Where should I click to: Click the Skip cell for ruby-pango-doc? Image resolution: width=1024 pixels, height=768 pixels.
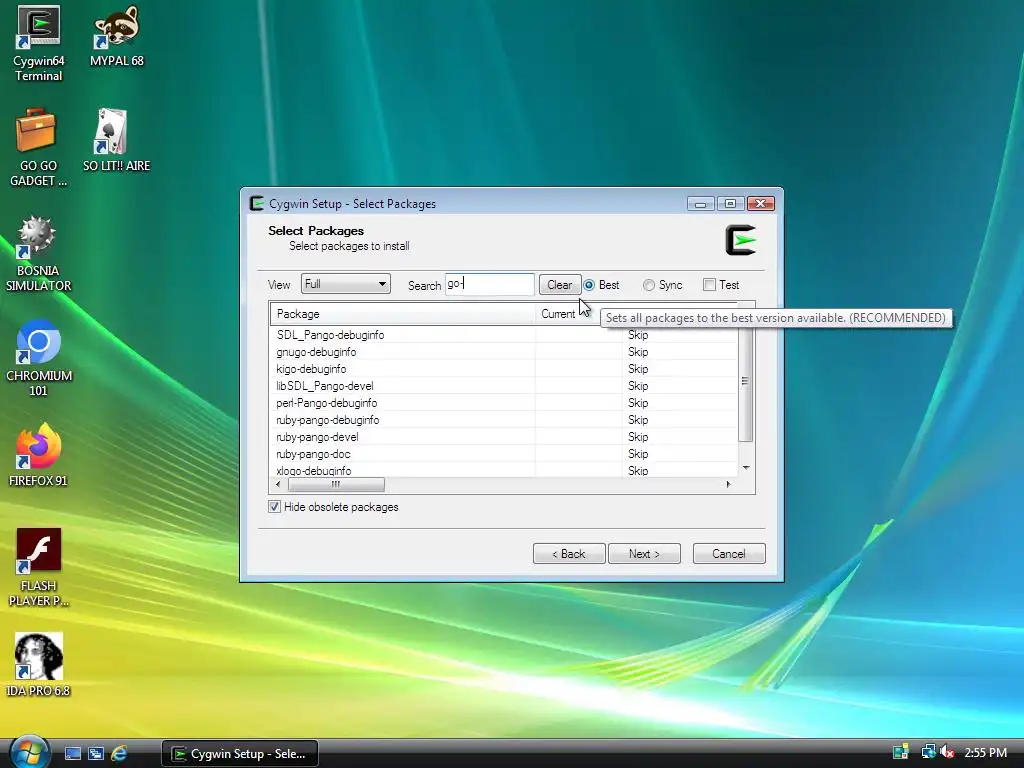(x=638, y=454)
